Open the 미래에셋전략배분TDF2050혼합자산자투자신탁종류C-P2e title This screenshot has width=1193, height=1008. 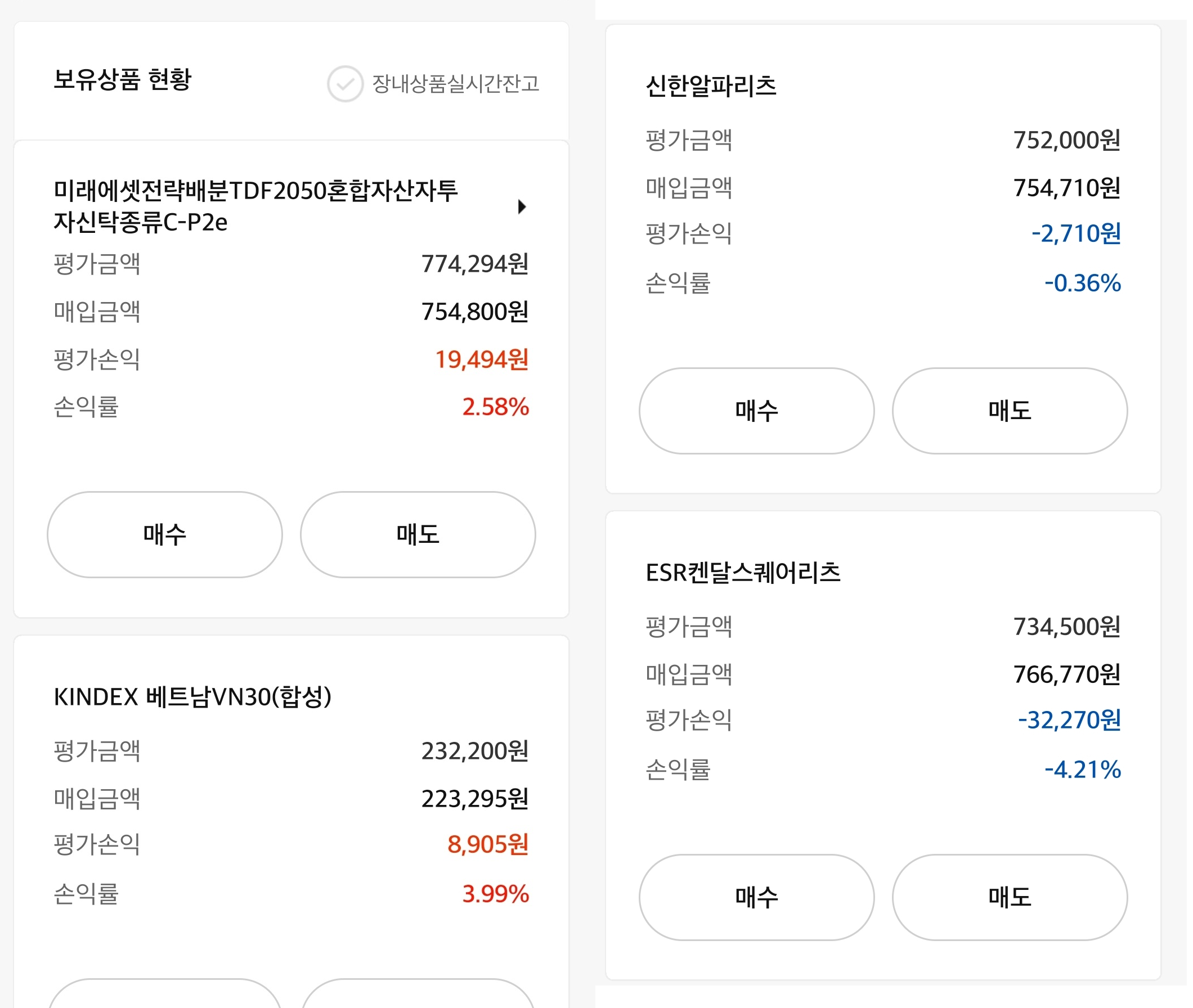click(x=257, y=207)
